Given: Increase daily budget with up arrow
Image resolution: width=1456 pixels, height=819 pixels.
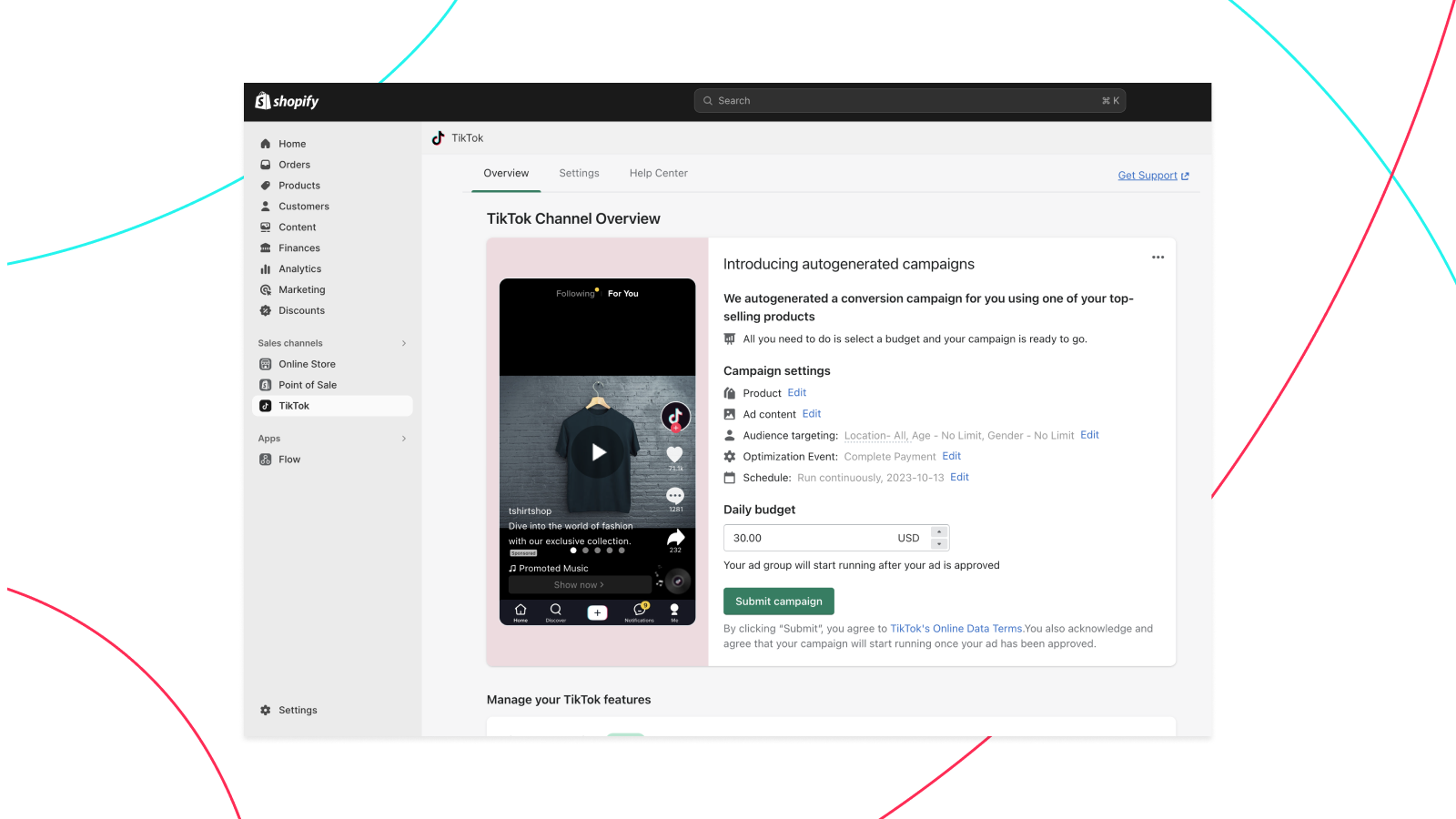Looking at the screenshot, I should pos(939,532).
